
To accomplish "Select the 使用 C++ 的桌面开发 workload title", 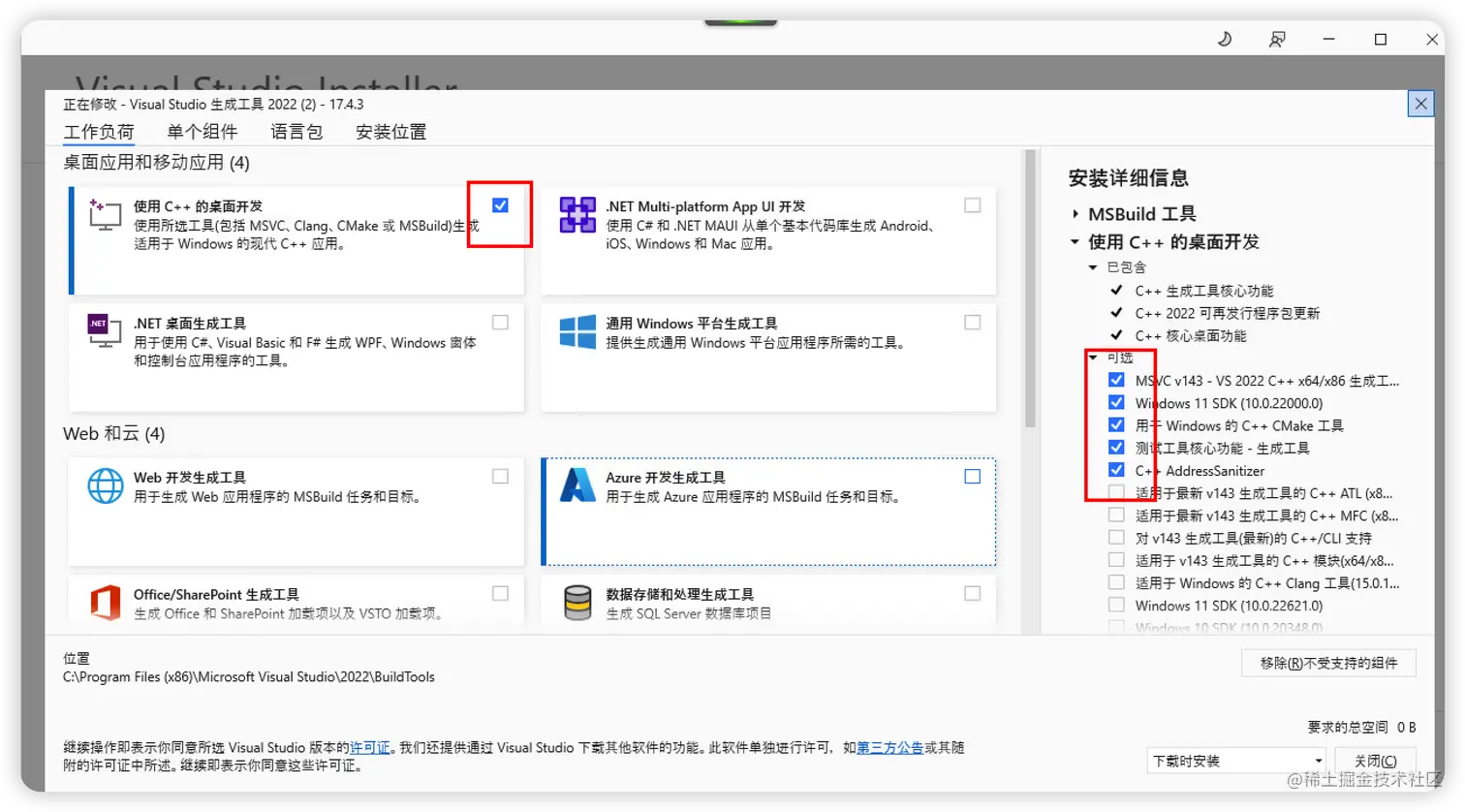I will [198, 206].
